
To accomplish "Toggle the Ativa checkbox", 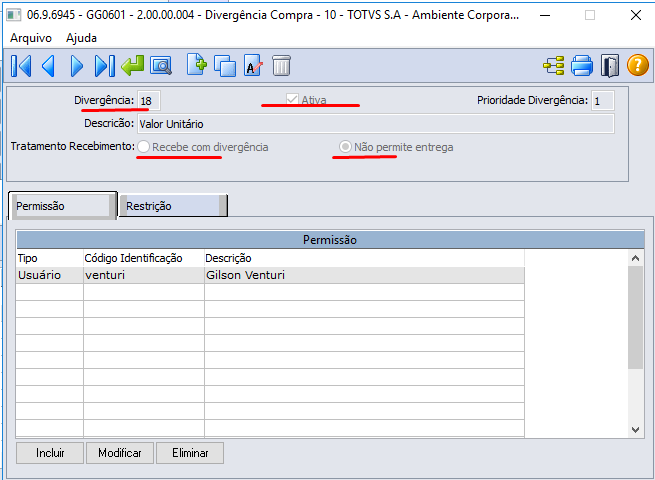I will pos(292,99).
